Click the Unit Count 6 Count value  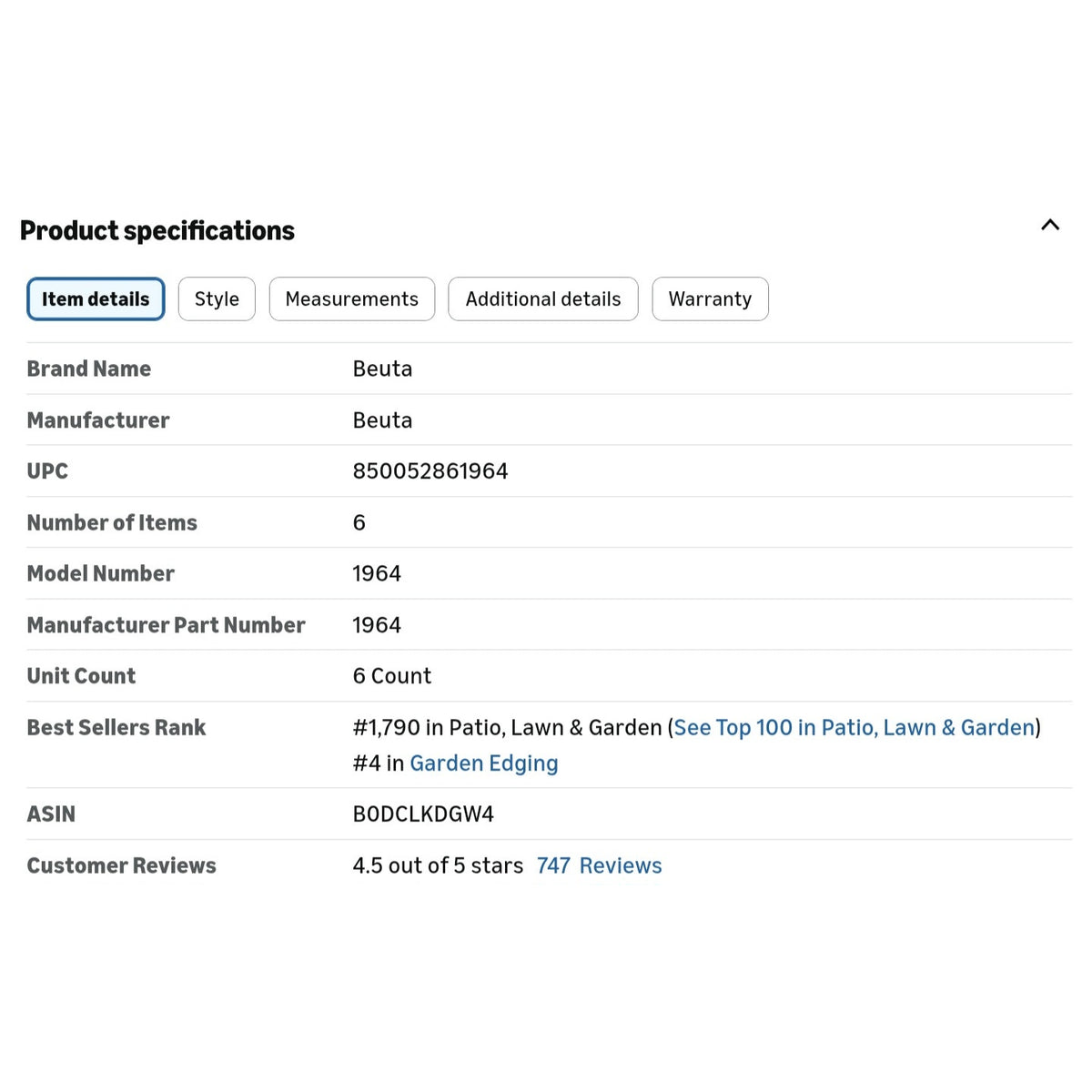tap(392, 676)
